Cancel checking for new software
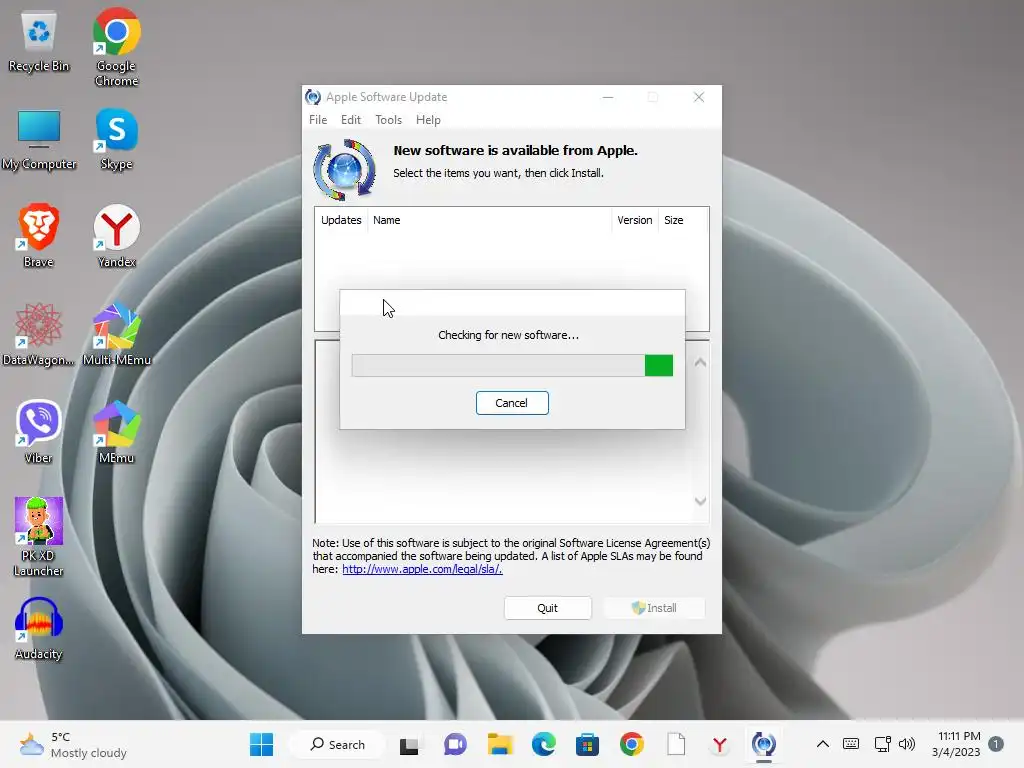1024x768 pixels. 512,403
